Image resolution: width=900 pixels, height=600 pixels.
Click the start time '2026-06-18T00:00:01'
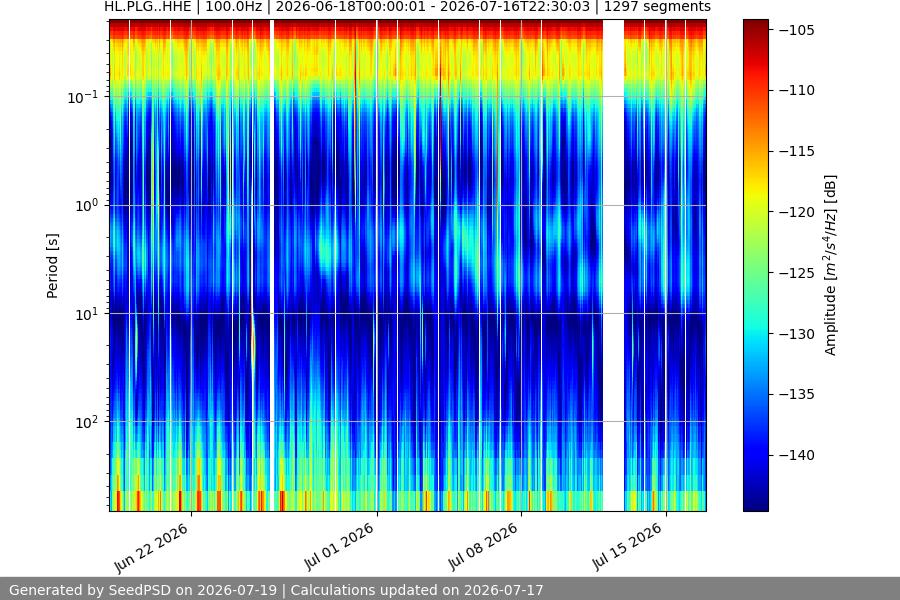click(354, 7)
